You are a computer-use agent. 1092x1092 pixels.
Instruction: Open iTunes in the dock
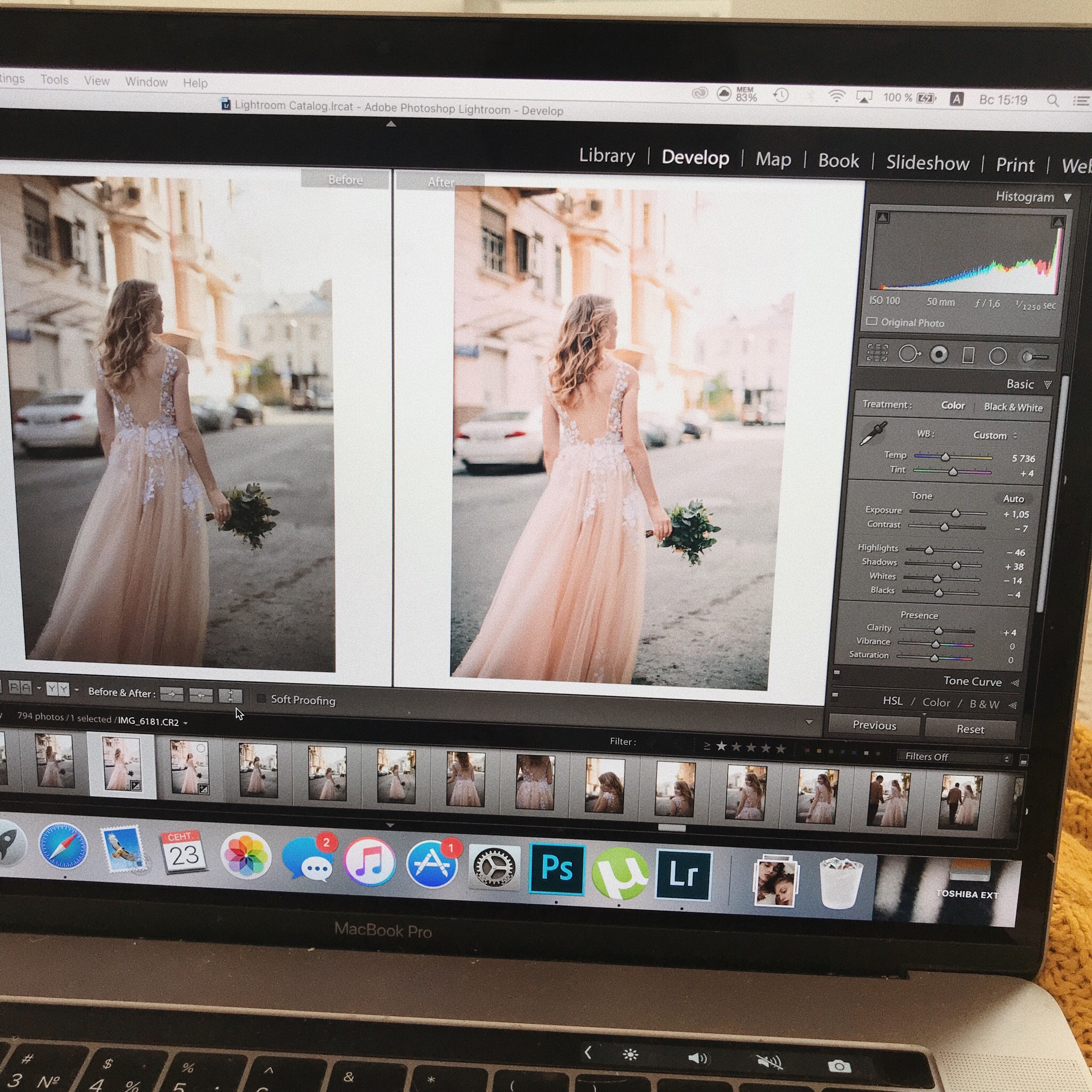click(370, 862)
